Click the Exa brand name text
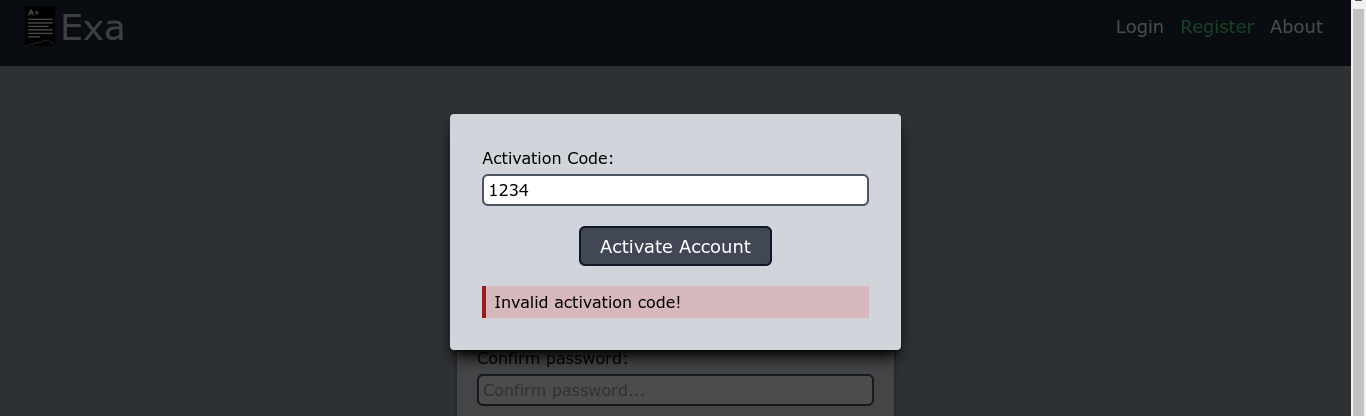Viewport: 1366px width, 416px height. point(93,28)
